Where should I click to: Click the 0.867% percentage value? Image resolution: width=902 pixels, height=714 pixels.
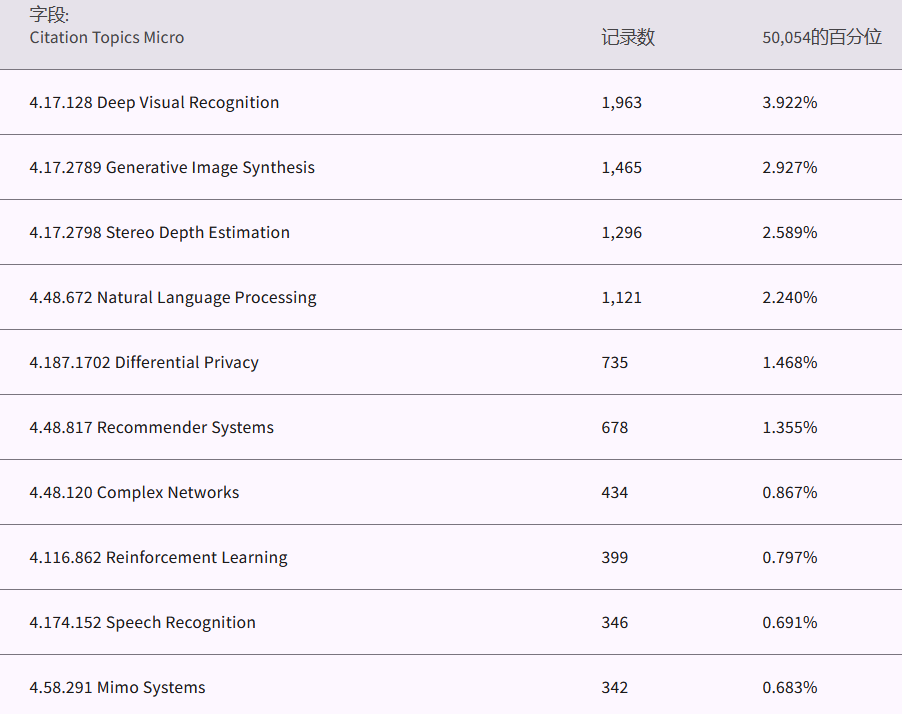(x=789, y=492)
